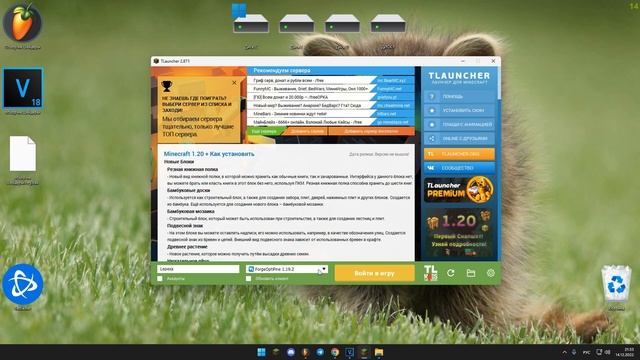Open Telegram from the taskbar
The width and height of the screenshot is (640, 360).
pyautogui.click(x=320, y=352)
